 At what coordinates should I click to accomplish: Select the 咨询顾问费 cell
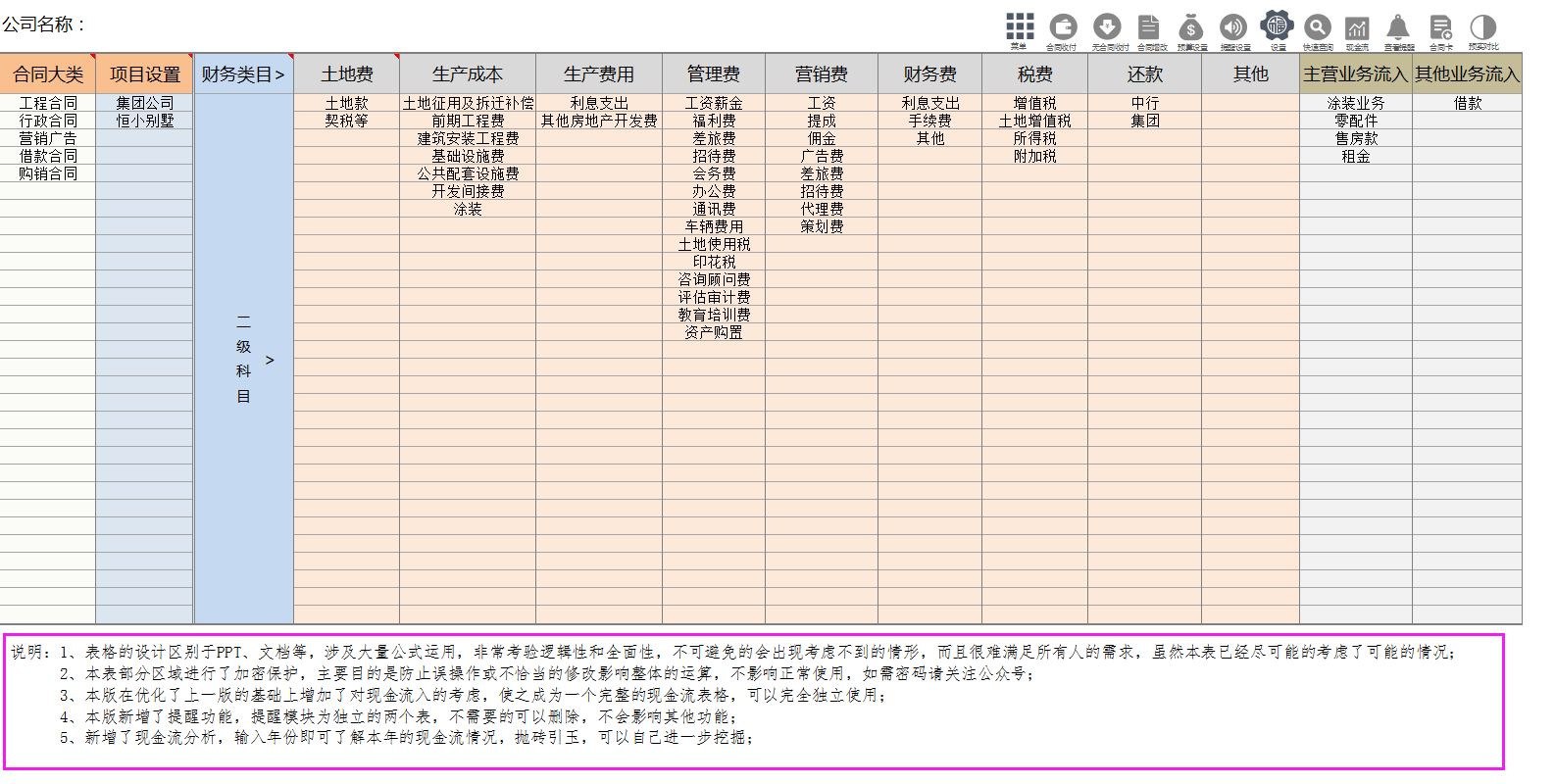[714, 279]
